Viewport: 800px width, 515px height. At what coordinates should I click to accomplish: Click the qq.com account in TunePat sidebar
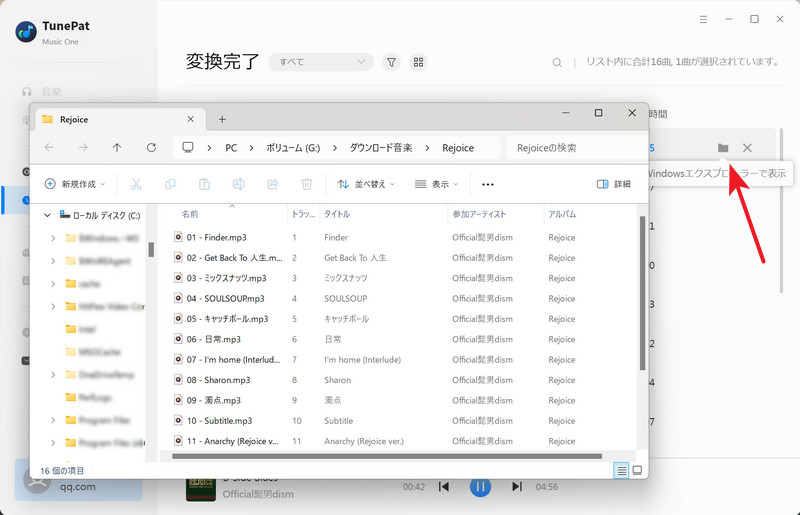click(78, 480)
